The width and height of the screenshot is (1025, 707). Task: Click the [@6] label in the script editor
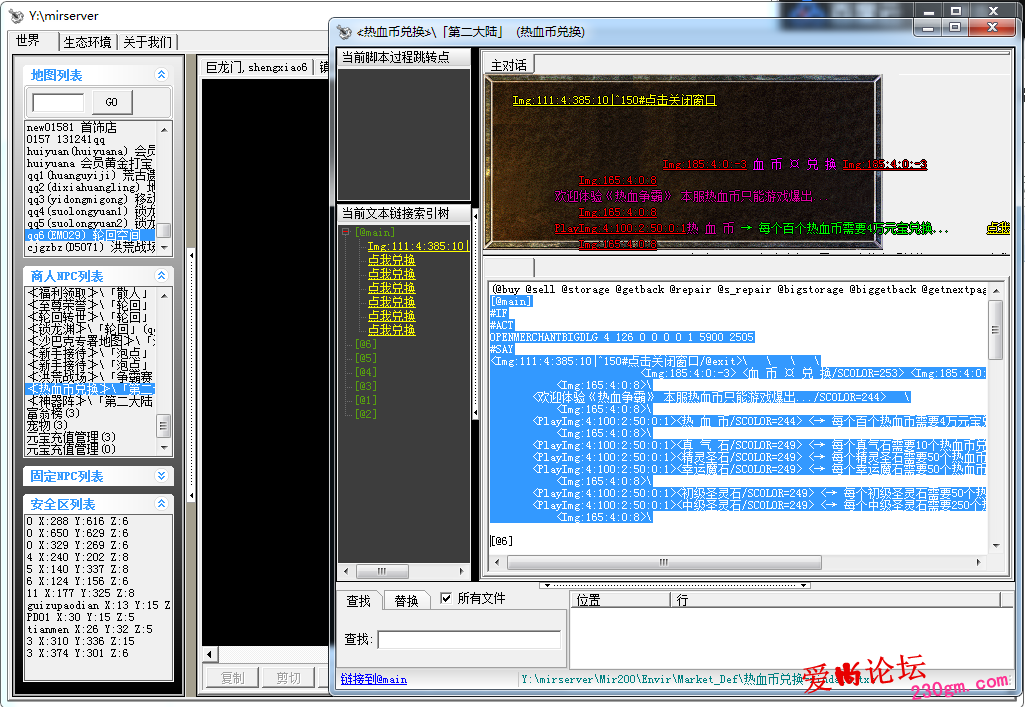(x=501, y=540)
